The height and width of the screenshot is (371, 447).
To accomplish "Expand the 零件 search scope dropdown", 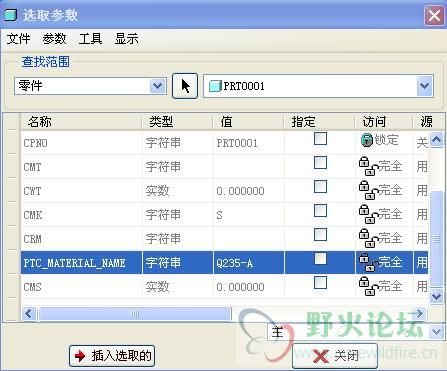I will coord(158,86).
